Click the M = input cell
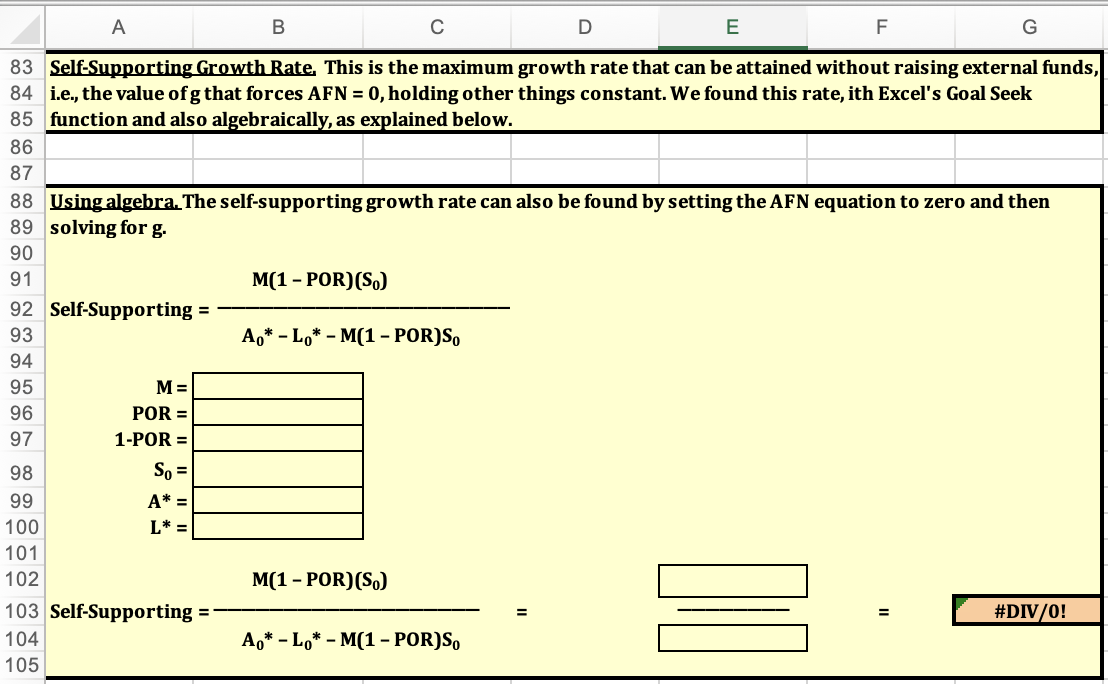 pyautogui.click(x=278, y=387)
